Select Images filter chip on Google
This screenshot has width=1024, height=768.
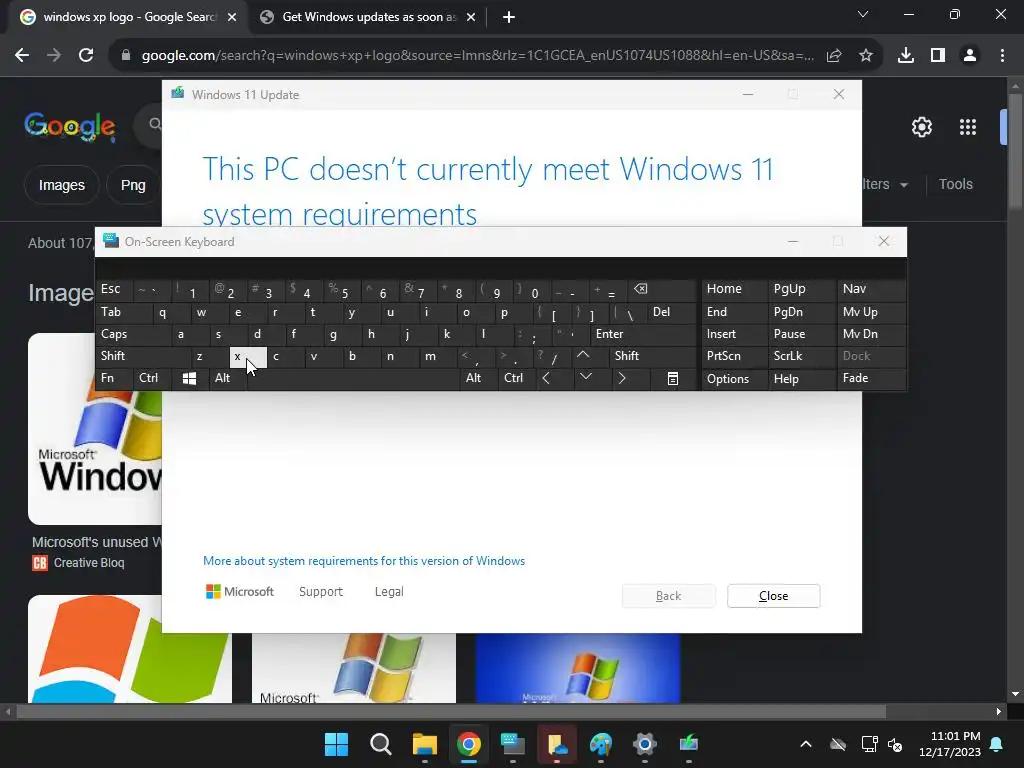click(61, 185)
